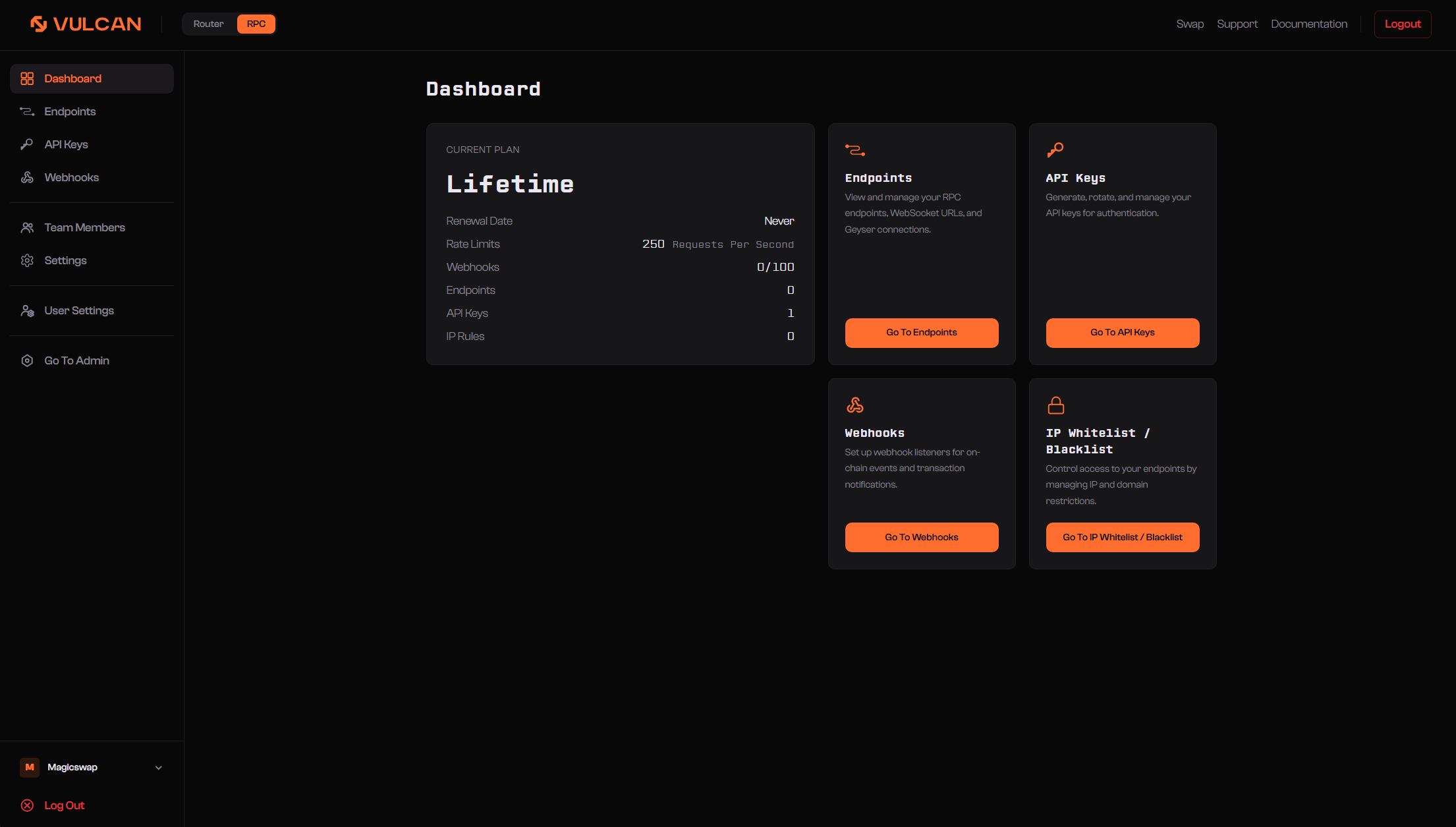The width and height of the screenshot is (1456, 827).
Task: Open Go To Admin hexagon icon
Action: tap(27, 360)
